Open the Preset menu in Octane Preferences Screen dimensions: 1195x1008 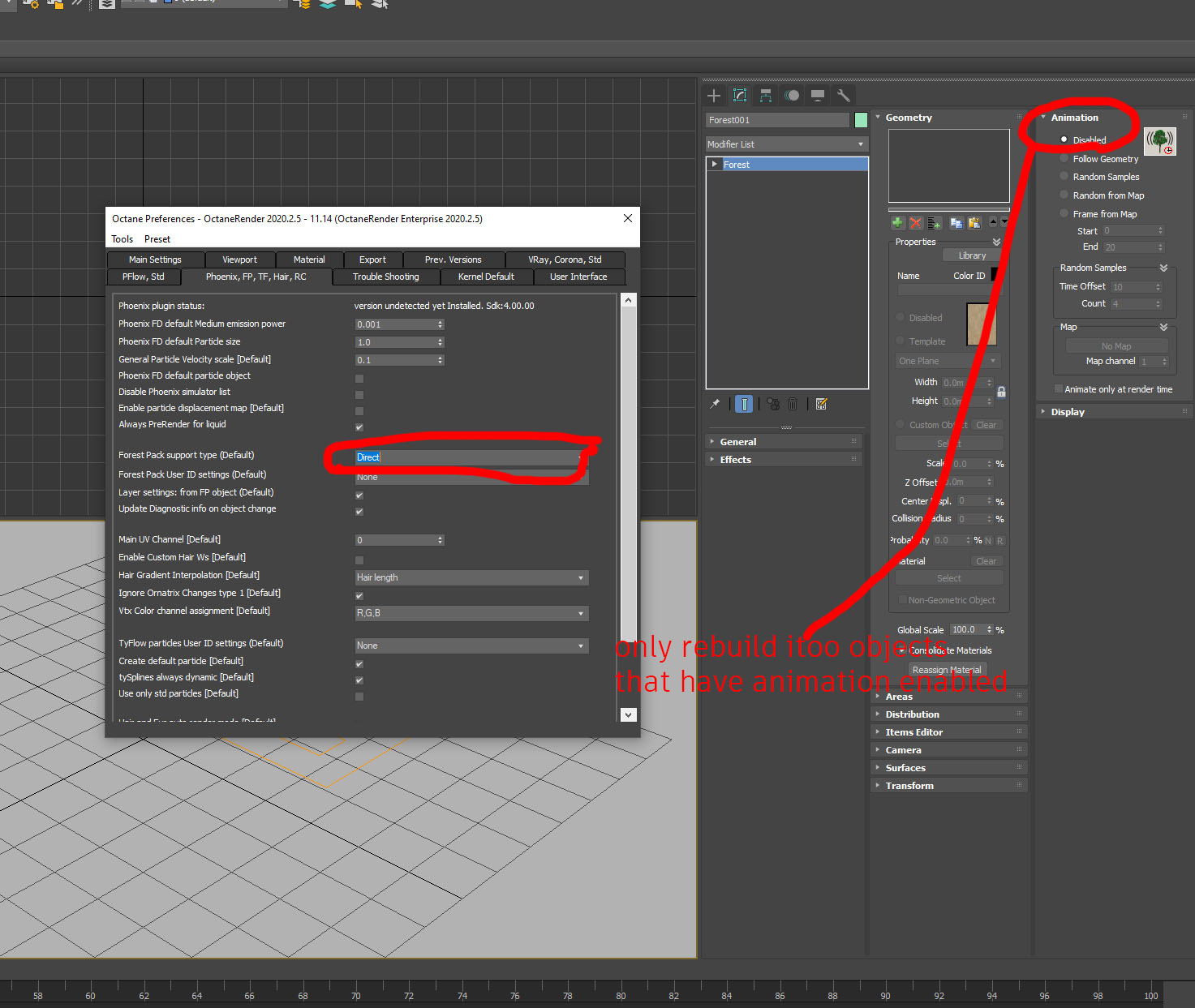pos(157,239)
